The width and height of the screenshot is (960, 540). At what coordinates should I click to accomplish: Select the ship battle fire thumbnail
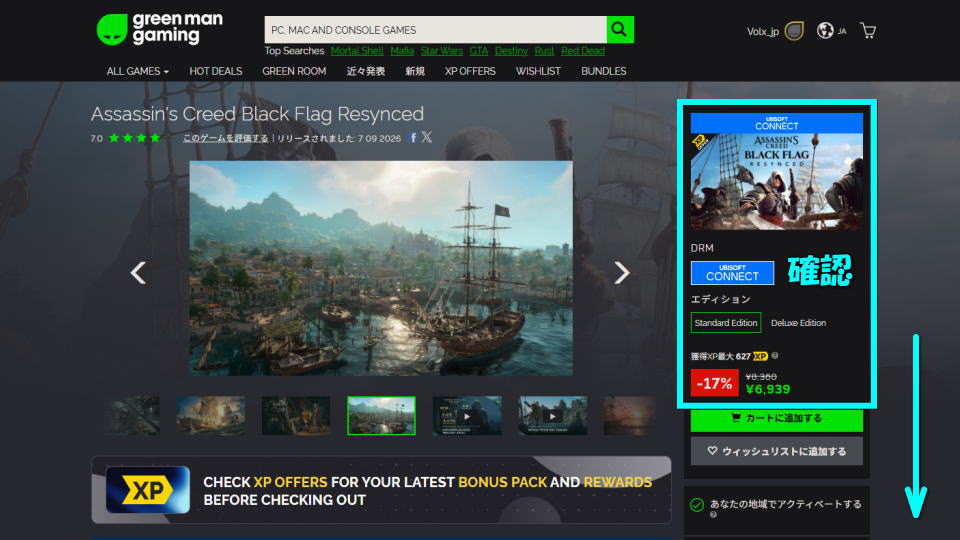211,416
